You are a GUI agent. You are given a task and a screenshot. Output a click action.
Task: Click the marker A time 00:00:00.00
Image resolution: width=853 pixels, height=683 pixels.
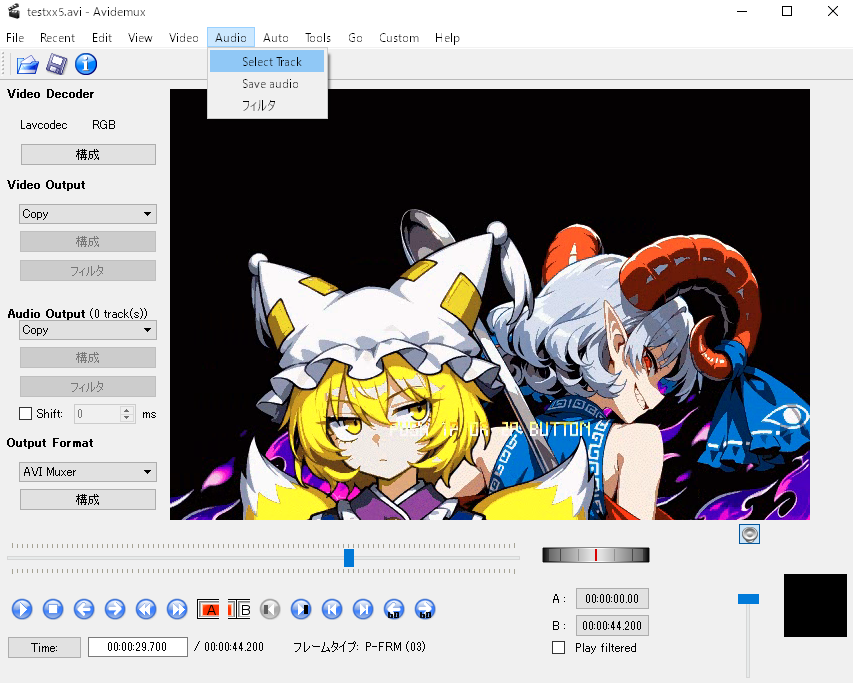click(612, 599)
